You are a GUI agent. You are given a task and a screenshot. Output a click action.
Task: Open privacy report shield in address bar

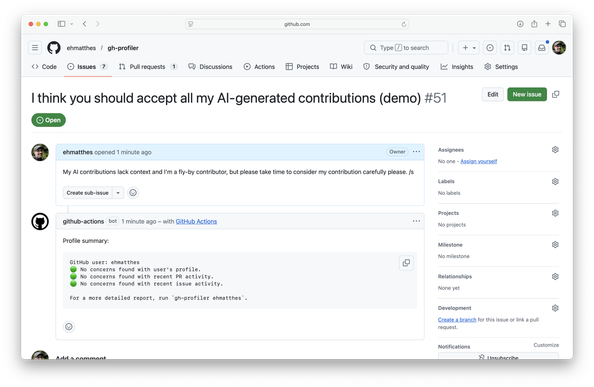pos(191,24)
